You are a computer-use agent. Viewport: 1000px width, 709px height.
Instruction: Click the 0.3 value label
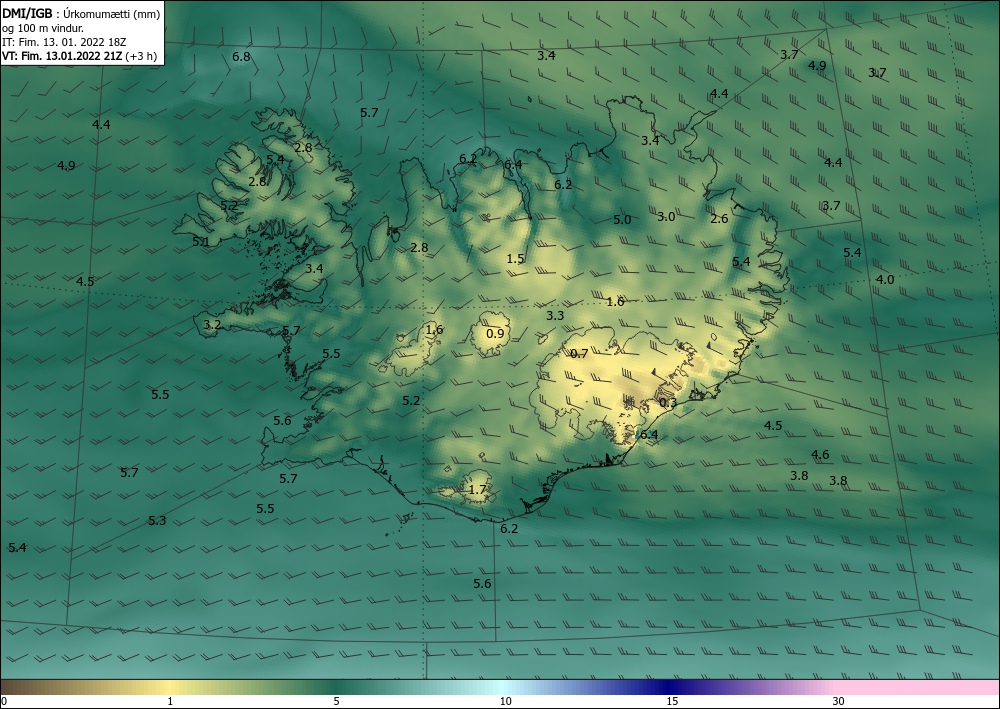(x=668, y=403)
